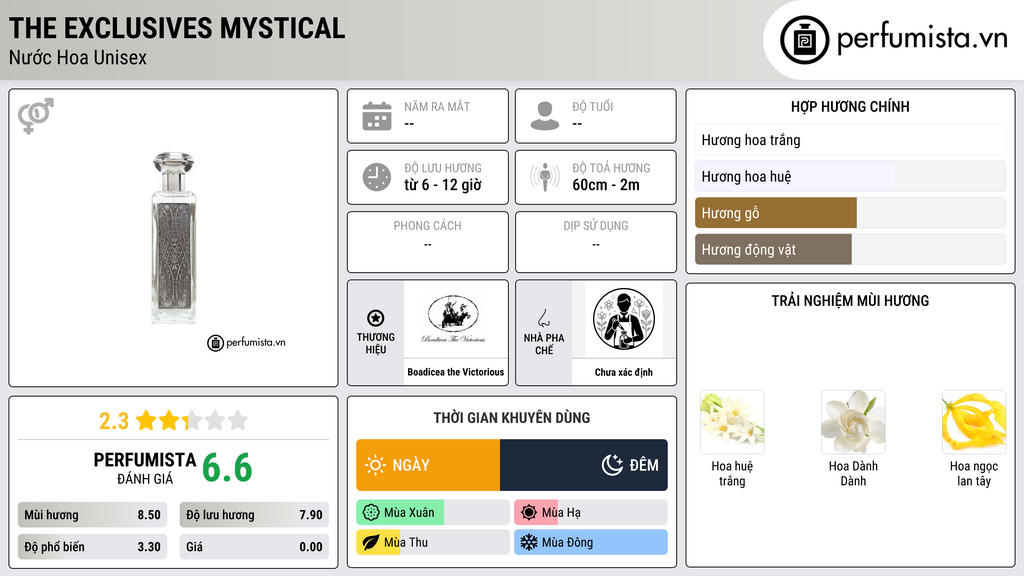Click the sillage icon for Độ toả hương
1024x576 pixels.
(545, 177)
